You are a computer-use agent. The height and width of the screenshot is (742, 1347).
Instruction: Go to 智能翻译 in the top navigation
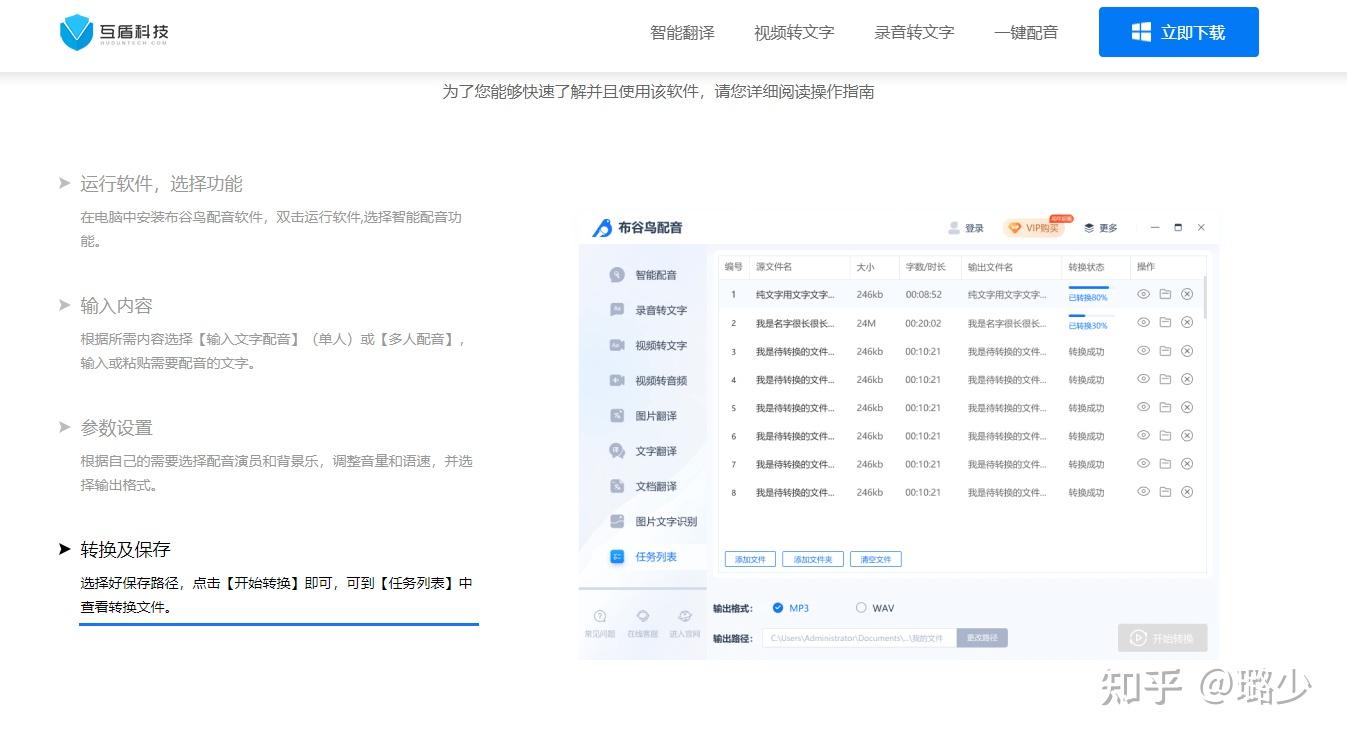tap(682, 32)
